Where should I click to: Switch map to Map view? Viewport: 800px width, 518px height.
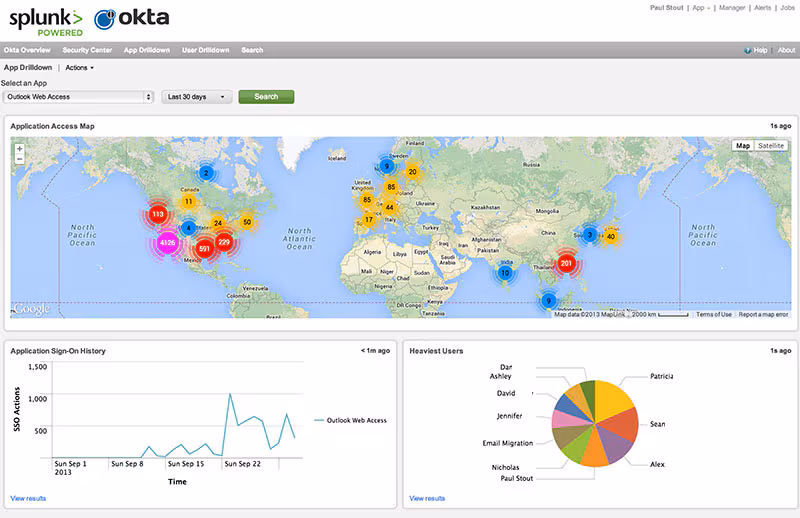click(x=742, y=146)
